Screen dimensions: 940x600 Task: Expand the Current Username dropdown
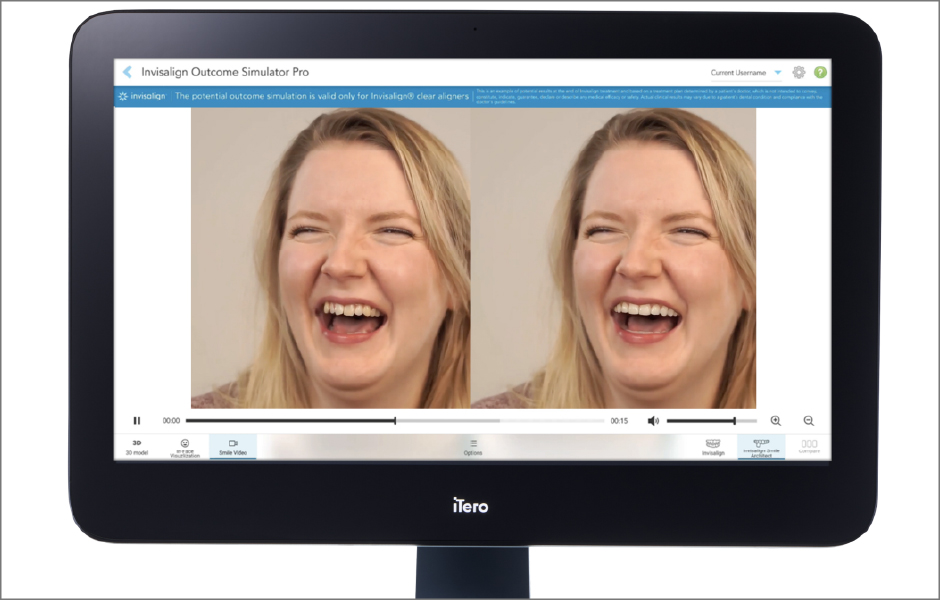(x=738, y=73)
